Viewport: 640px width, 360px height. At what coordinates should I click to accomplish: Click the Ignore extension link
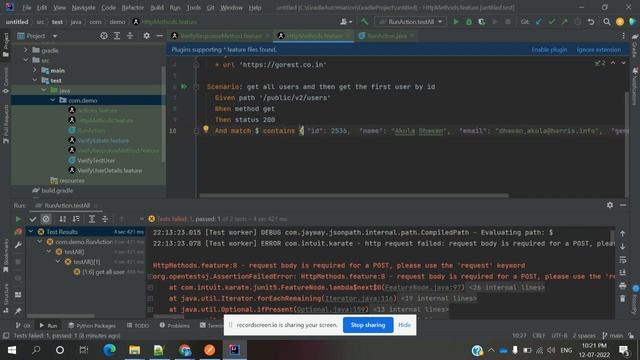coord(598,49)
